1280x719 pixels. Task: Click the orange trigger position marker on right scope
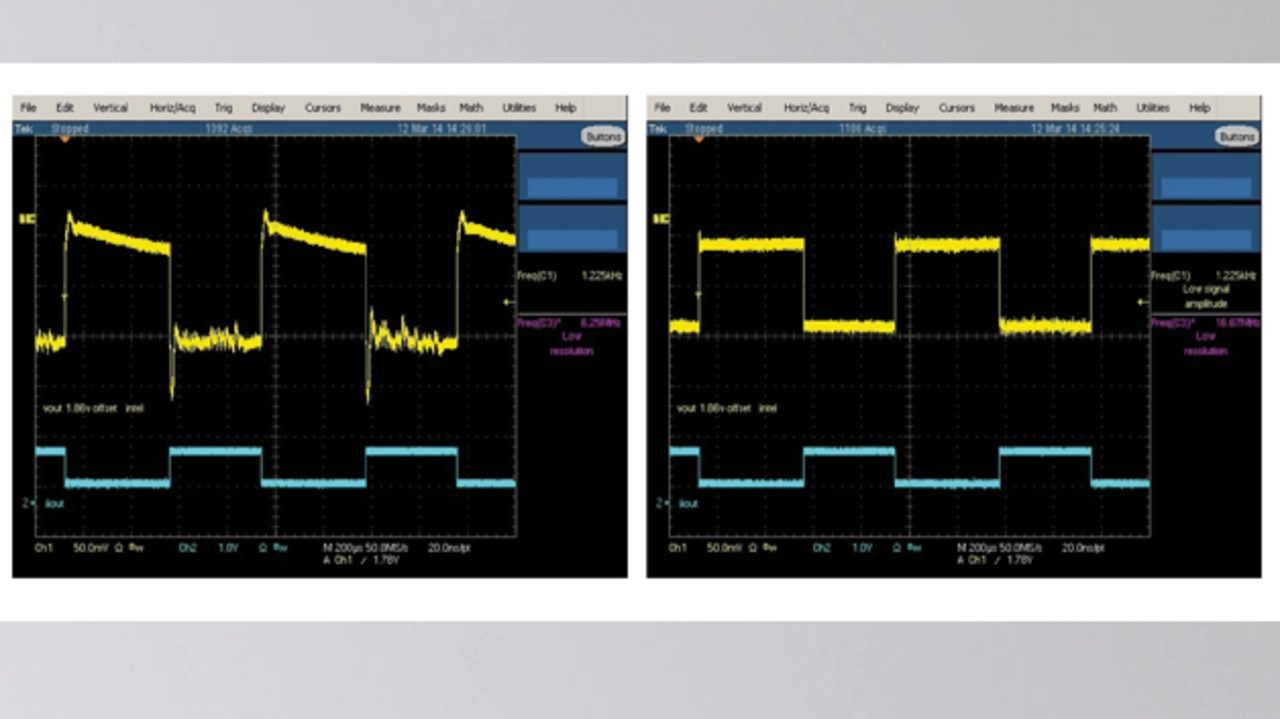pyautogui.click(x=699, y=139)
